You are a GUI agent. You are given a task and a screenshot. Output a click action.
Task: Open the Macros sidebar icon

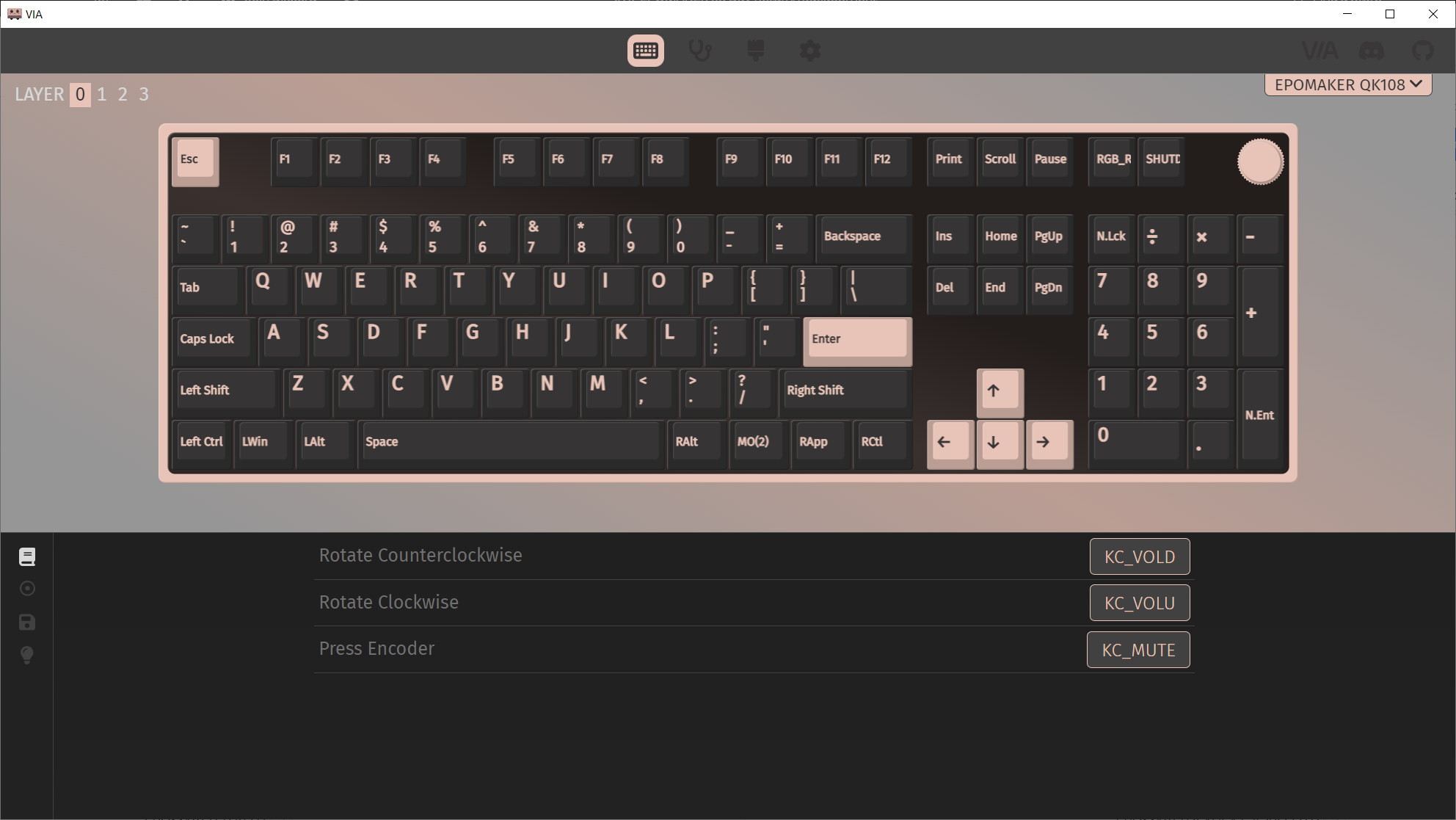coord(27,589)
